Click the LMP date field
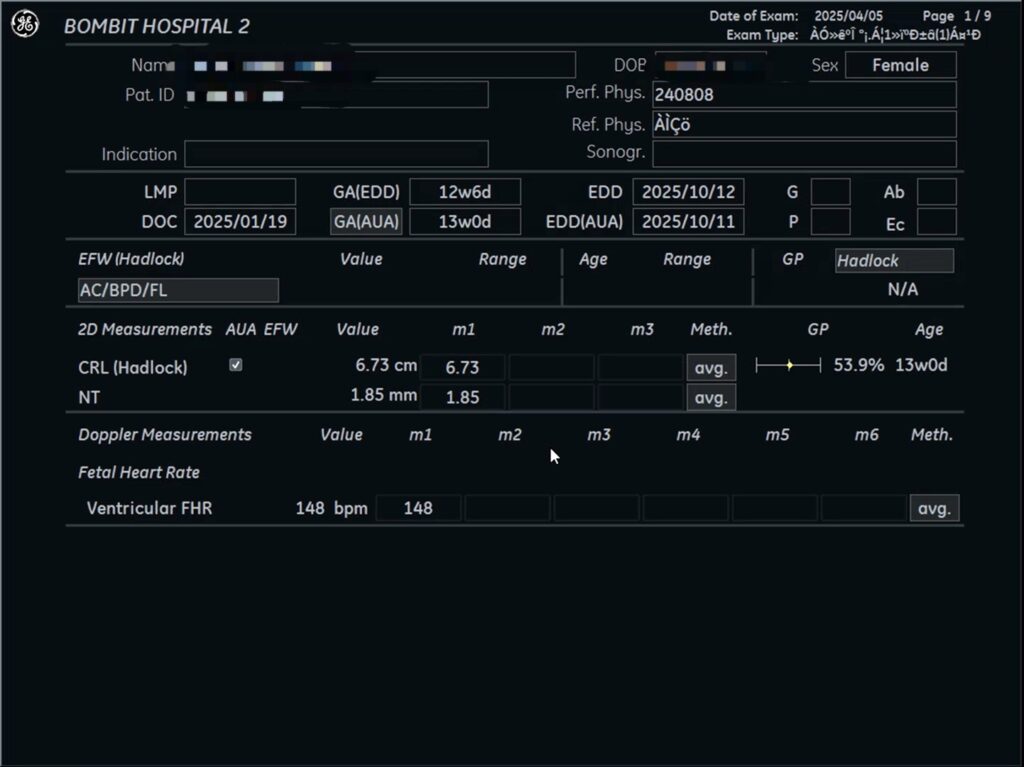This screenshot has height=767, width=1024. click(x=240, y=192)
